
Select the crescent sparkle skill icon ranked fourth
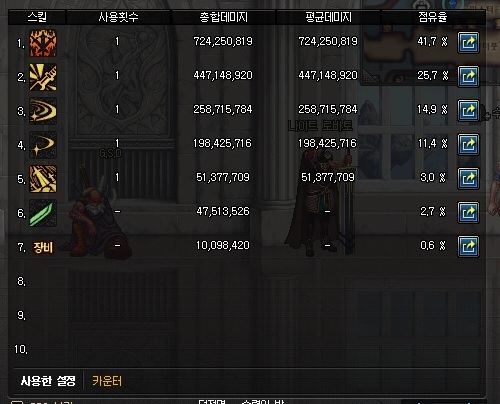click(43, 145)
